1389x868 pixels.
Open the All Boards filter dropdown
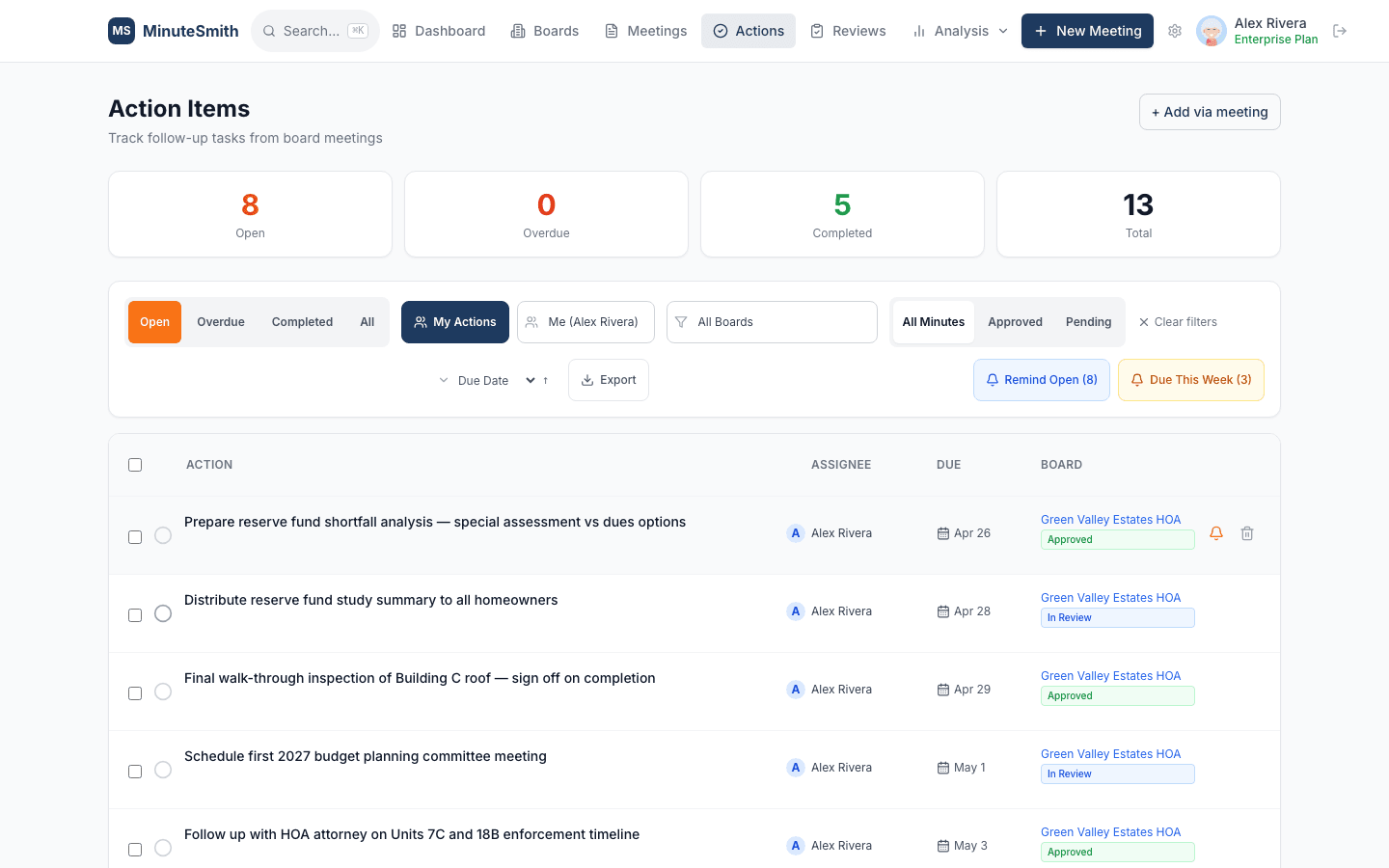point(772,321)
